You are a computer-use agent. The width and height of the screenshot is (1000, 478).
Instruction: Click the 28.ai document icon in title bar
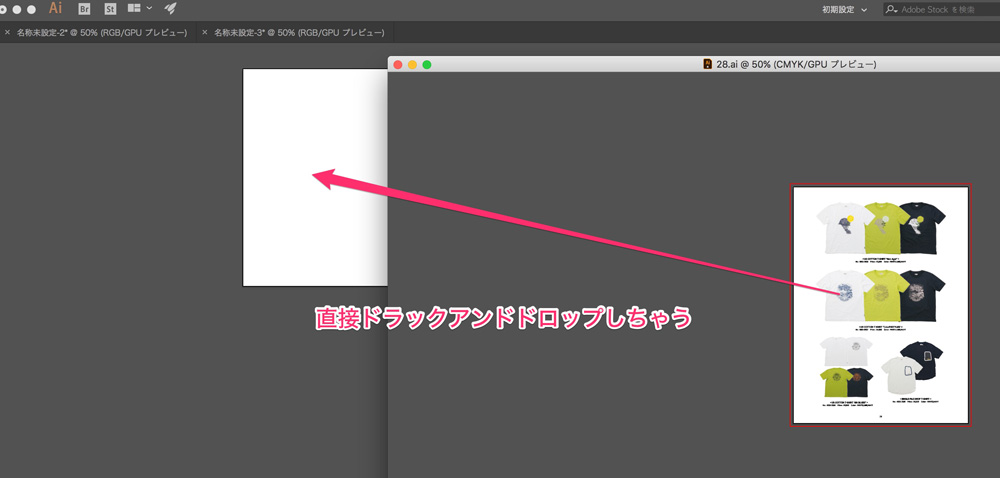coord(708,64)
